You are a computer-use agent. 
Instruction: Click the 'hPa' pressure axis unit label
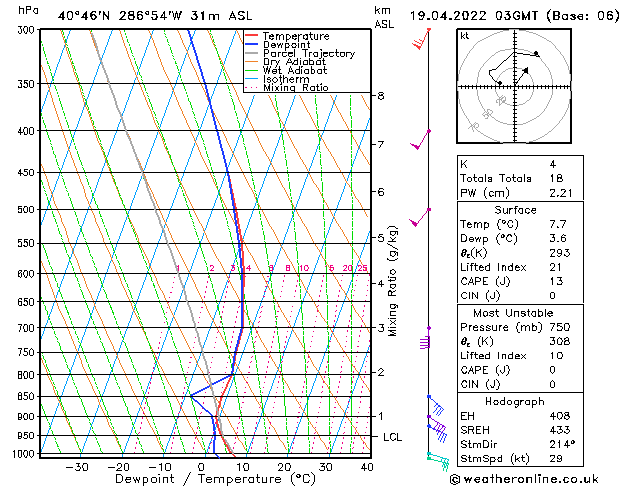pyautogui.click(x=28, y=10)
